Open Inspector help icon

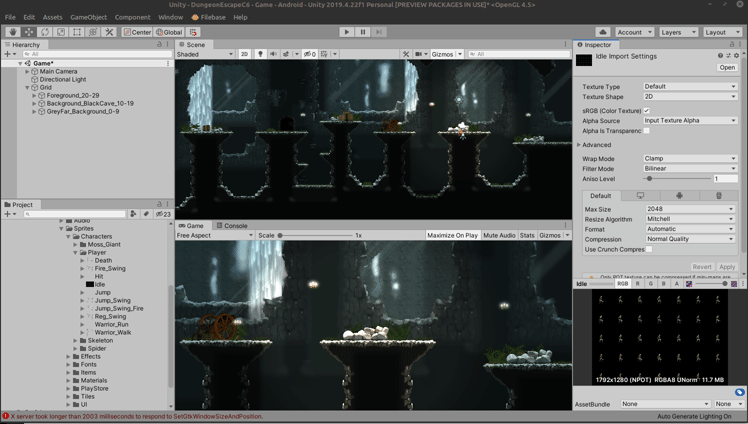point(720,56)
